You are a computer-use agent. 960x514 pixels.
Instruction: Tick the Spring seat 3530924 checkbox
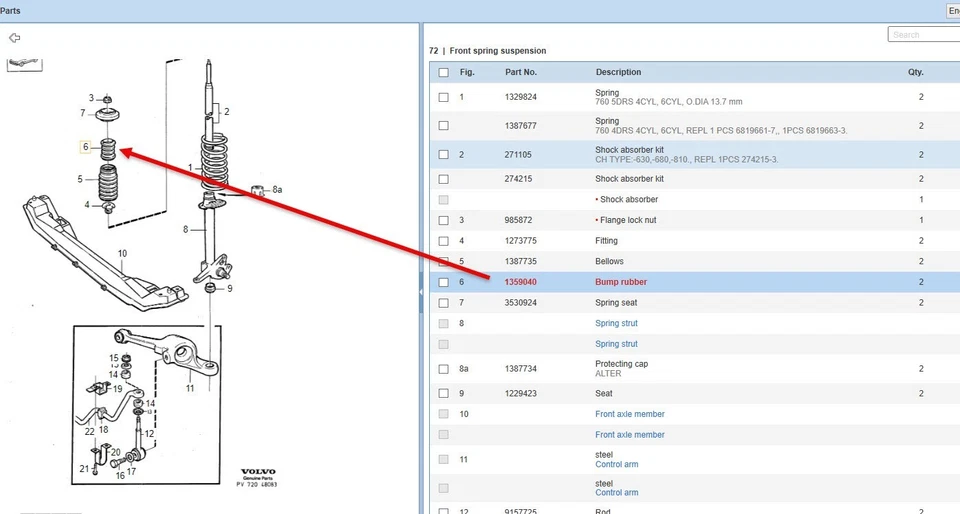(443, 303)
